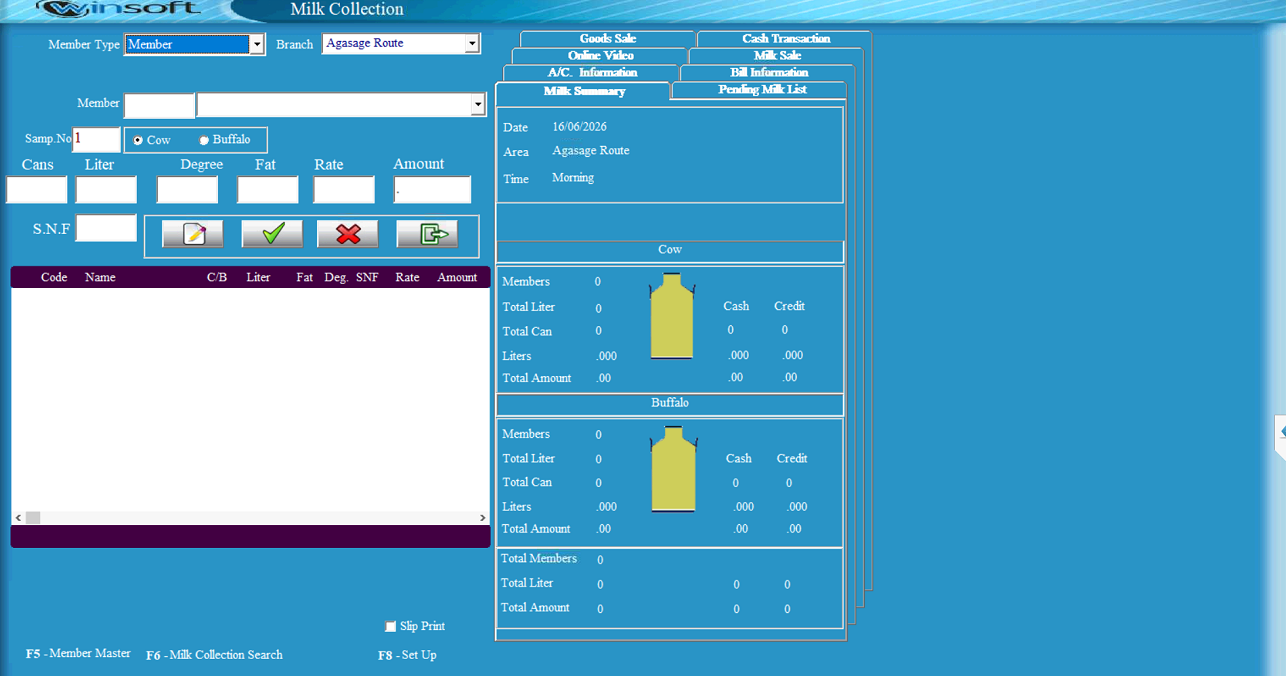Select the Buffalo radio button
Image resolution: width=1286 pixels, height=676 pixels.
click(204, 140)
